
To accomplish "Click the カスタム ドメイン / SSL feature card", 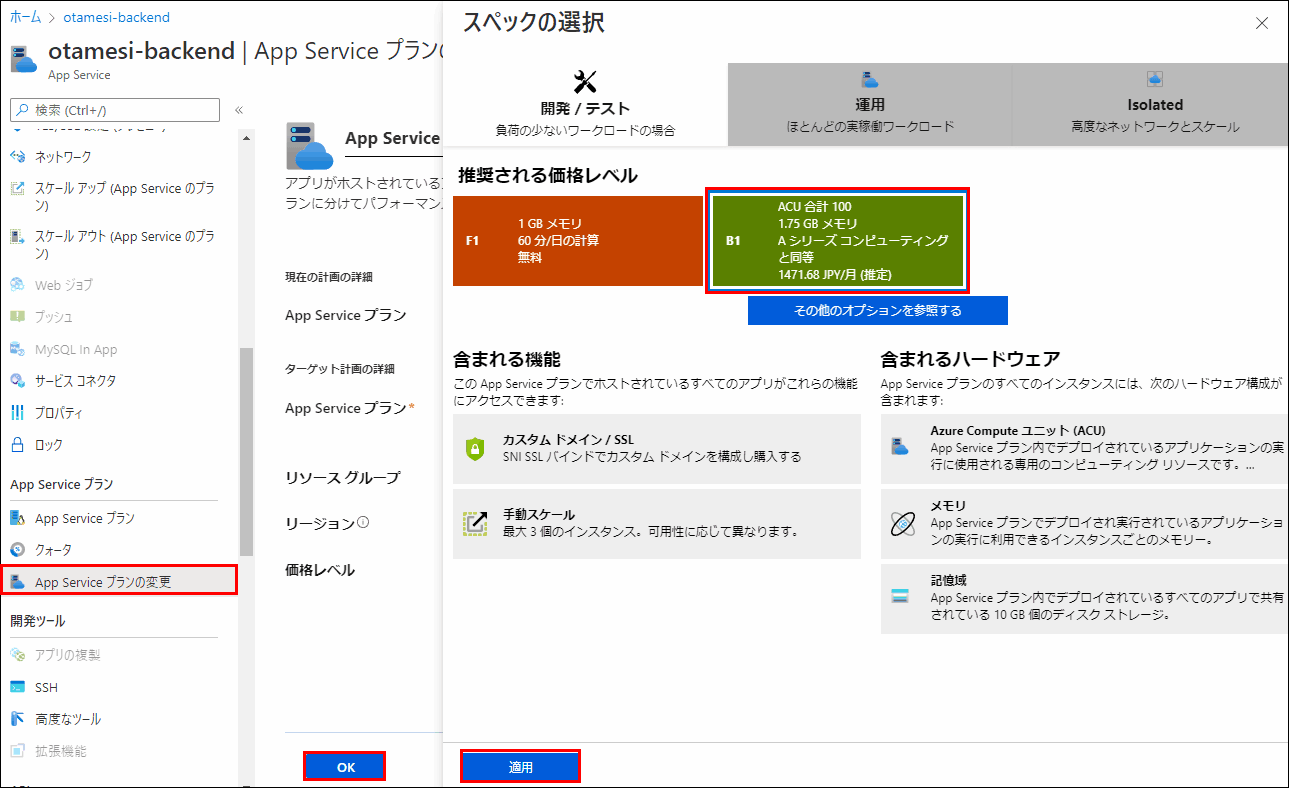I will [657, 449].
